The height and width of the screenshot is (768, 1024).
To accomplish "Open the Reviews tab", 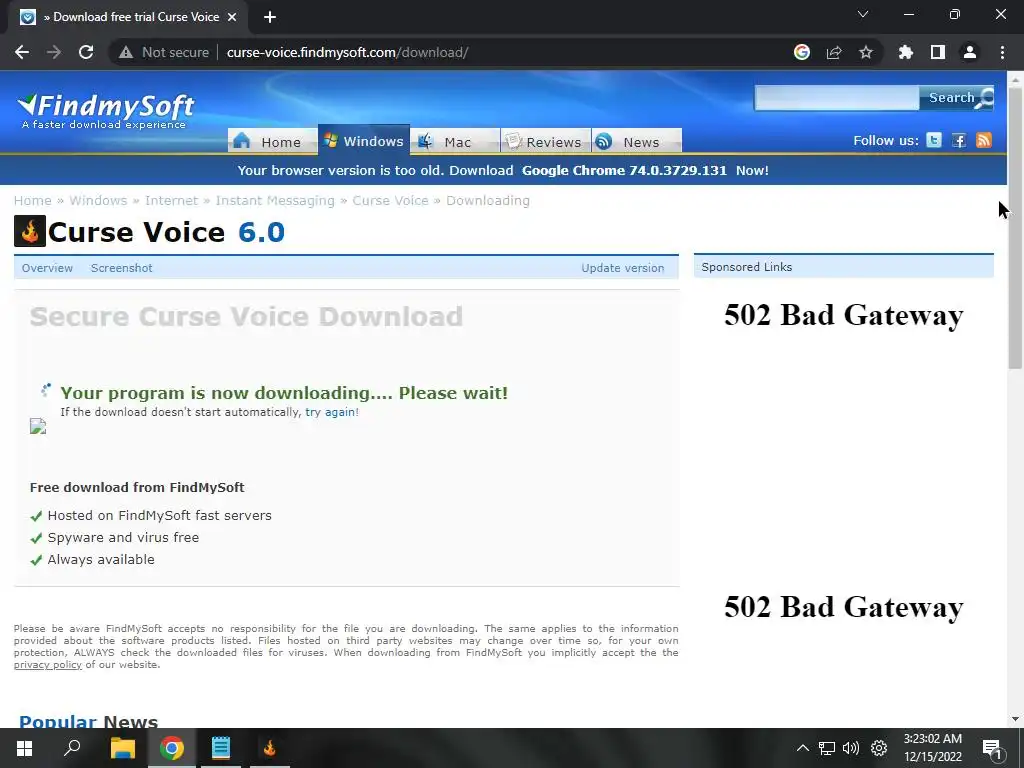I will click(546, 141).
